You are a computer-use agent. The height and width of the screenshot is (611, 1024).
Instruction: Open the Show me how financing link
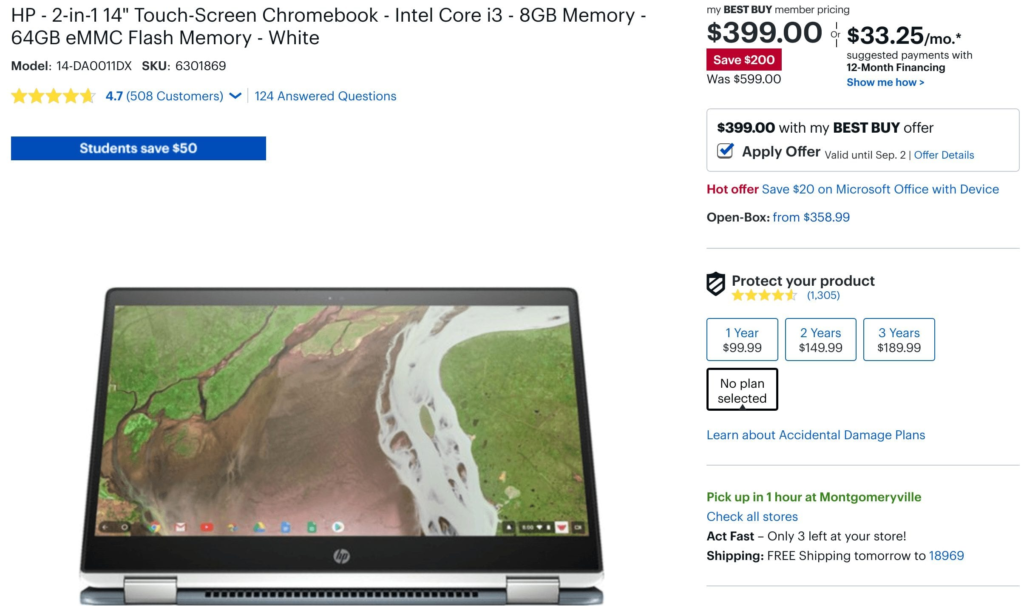(x=885, y=82)
